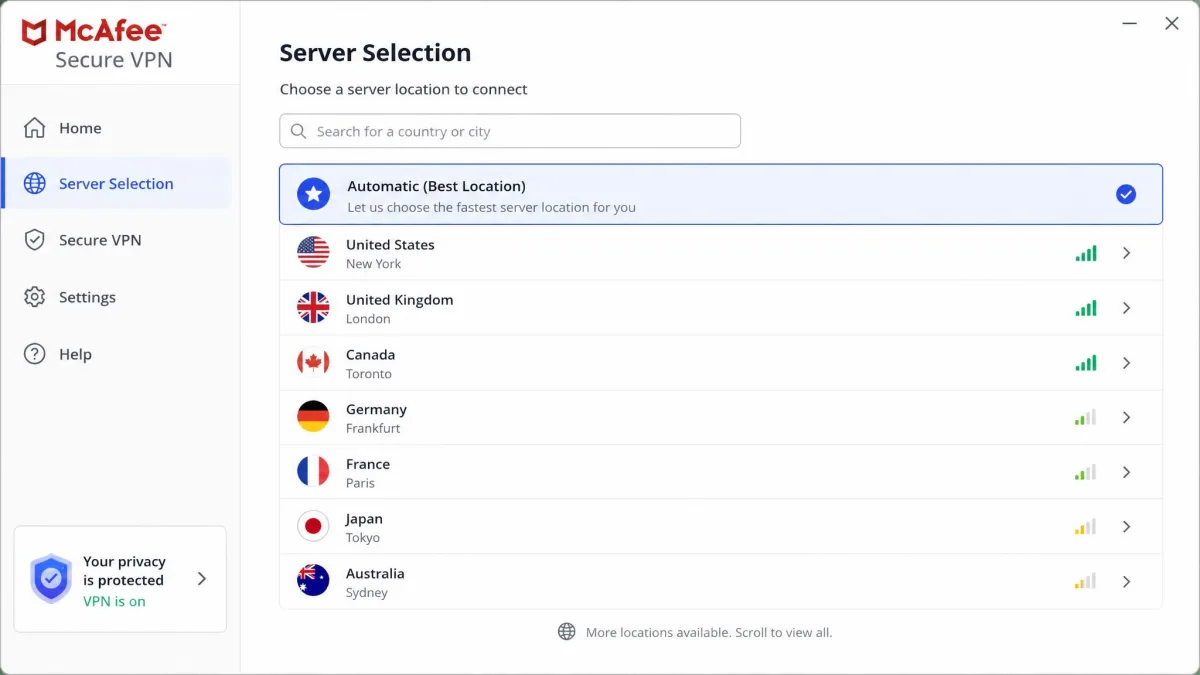1200x675 pixels.
Task: Click the Tokyo signal strength bars
Action: pos(1086,527)
